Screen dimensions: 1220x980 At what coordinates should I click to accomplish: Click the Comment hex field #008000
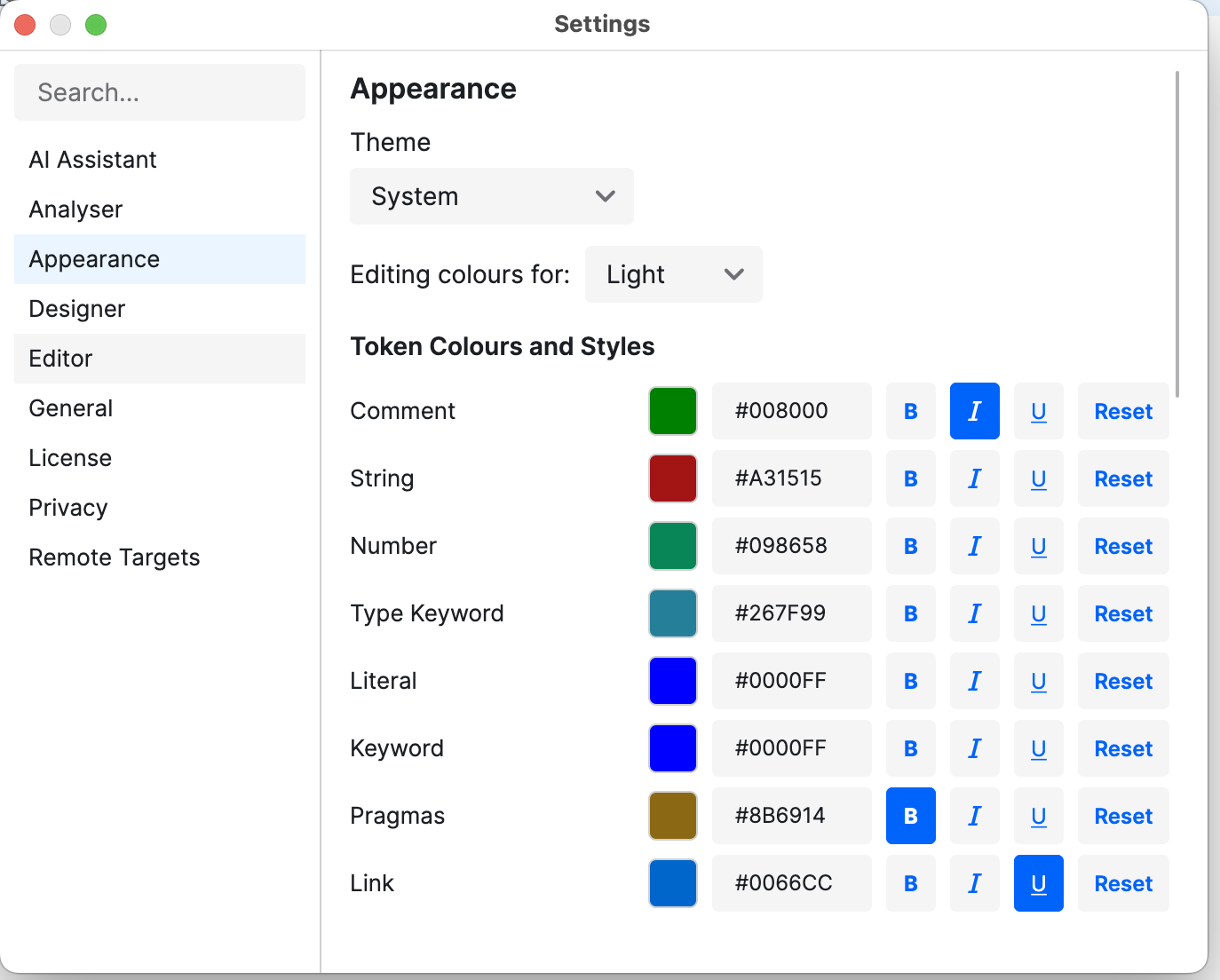(x=792, y=411)
